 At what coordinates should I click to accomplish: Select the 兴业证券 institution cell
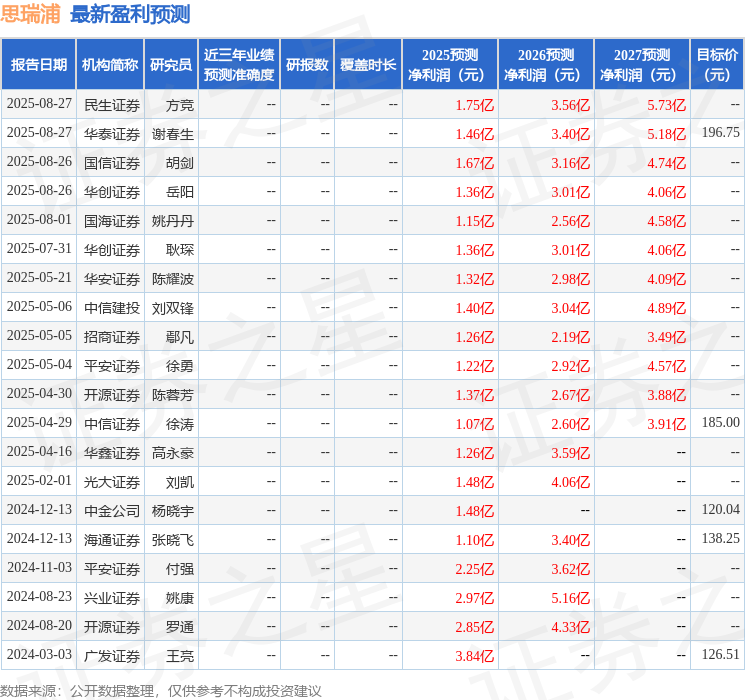point(112,598)
